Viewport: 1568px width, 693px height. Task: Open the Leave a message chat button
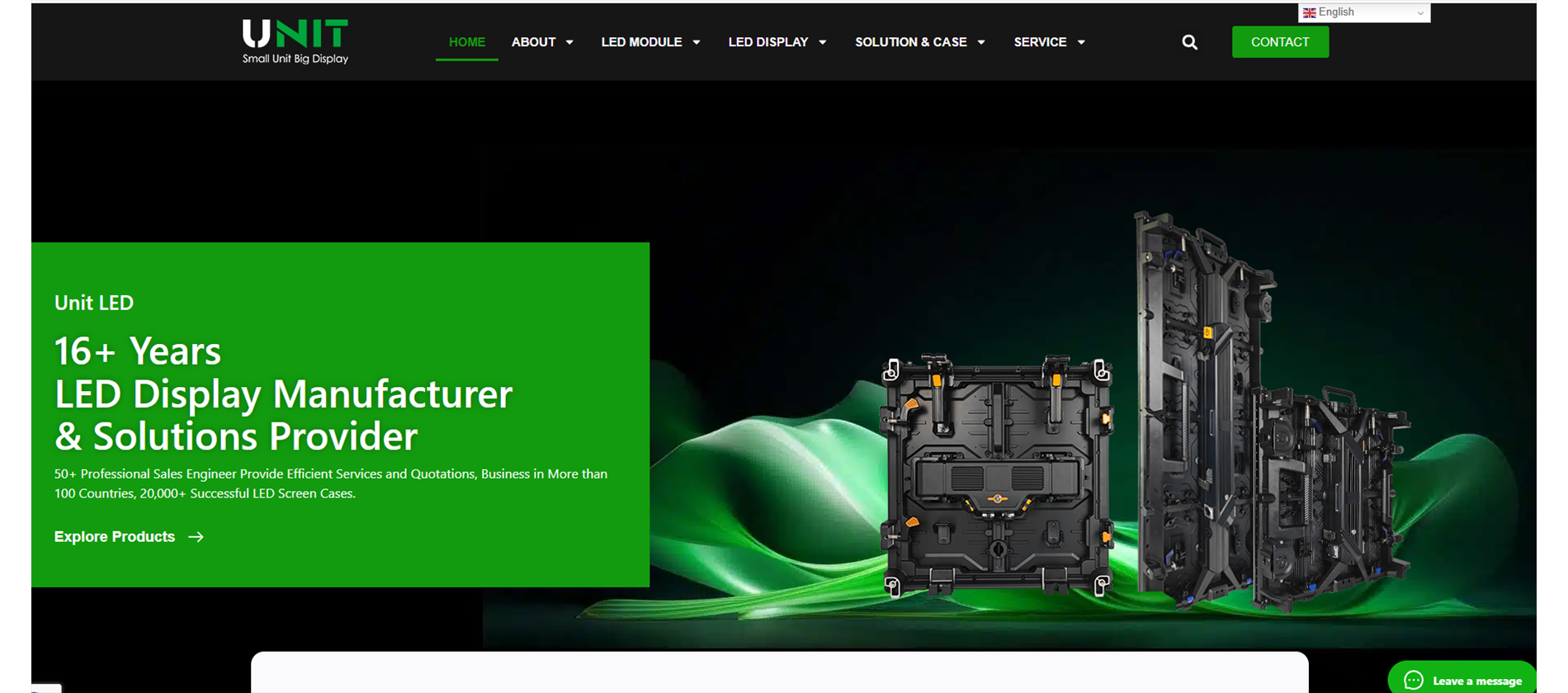click(x=1462, y=678)
